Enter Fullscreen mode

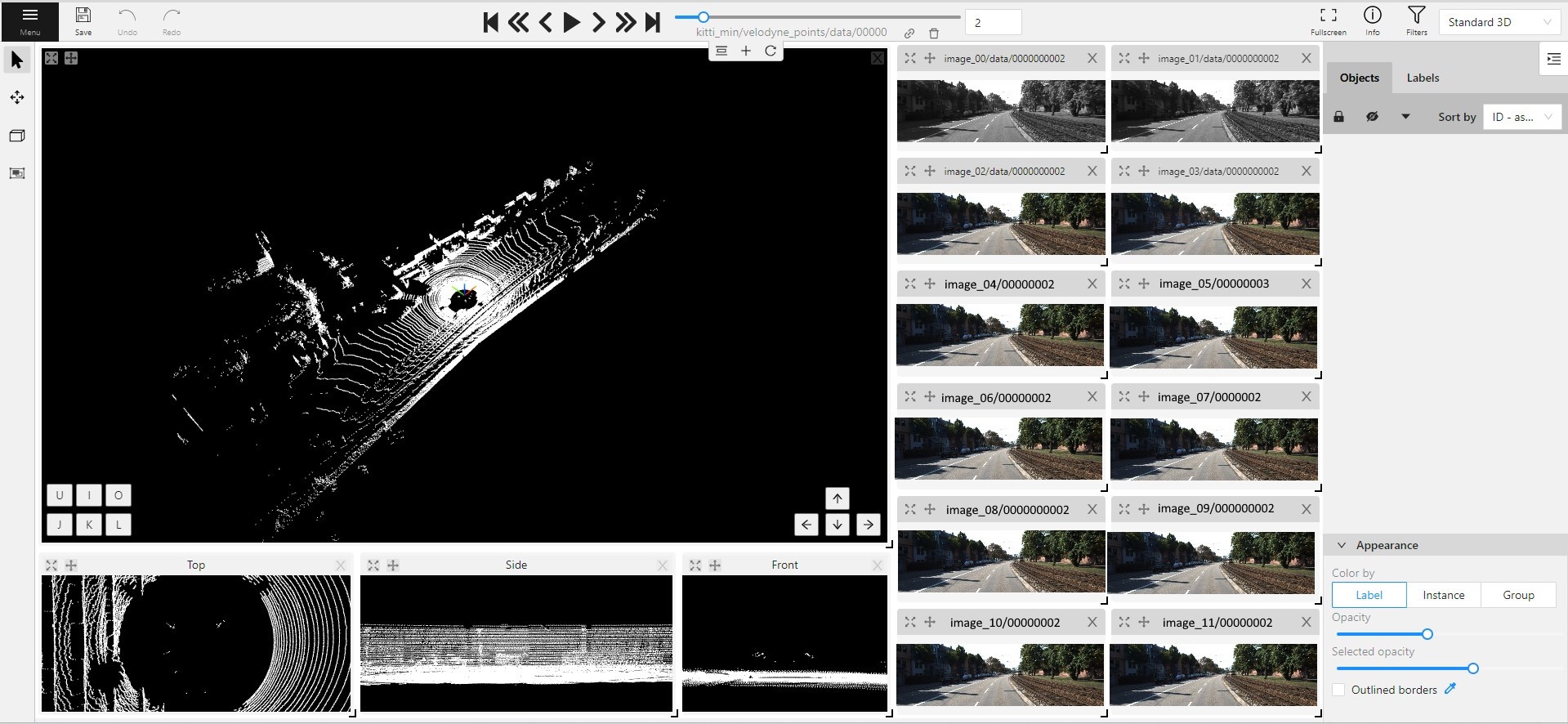click(x=1328, y=21)
